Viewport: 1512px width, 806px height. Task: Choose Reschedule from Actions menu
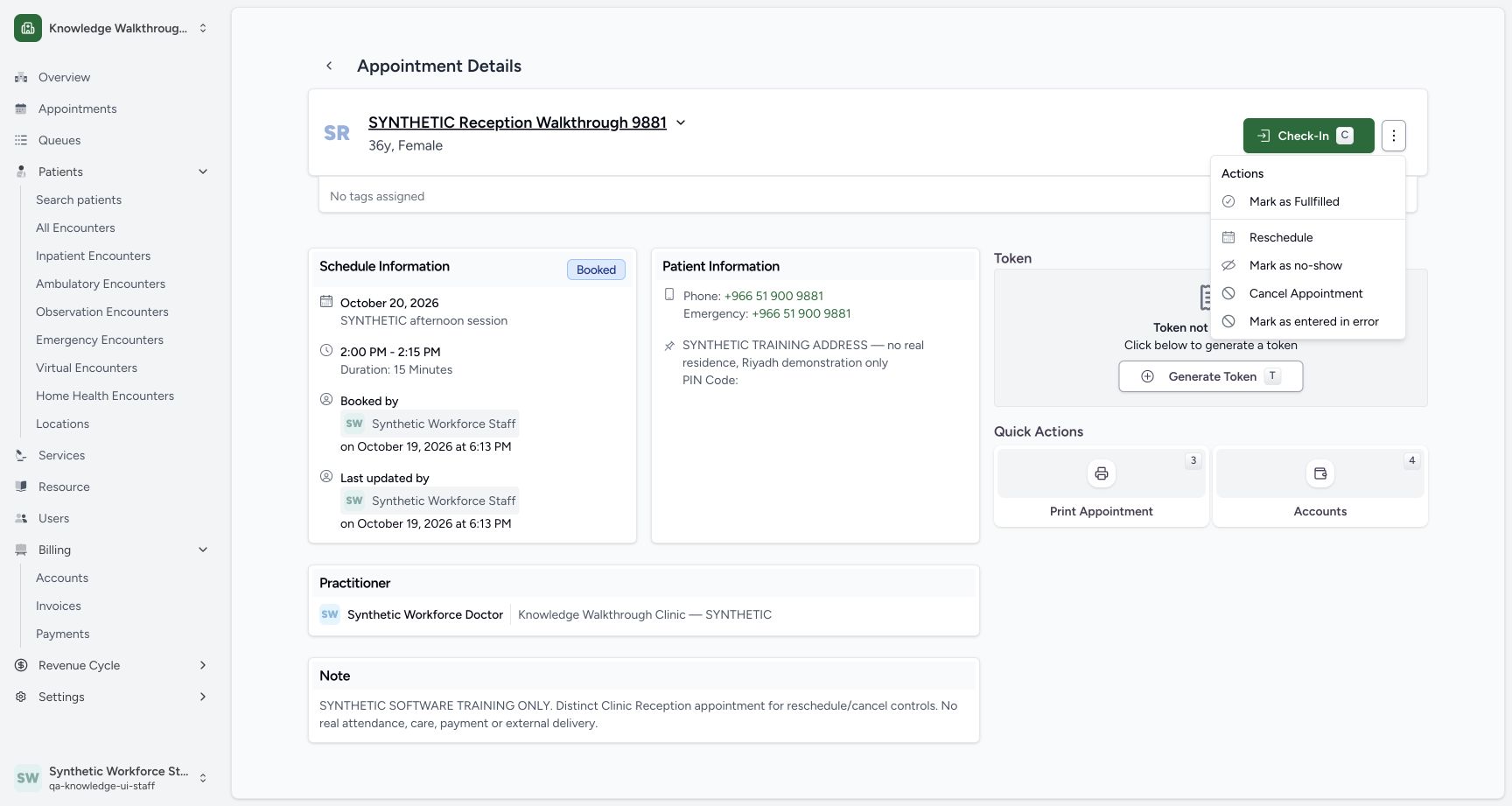tap(1307, 237)
